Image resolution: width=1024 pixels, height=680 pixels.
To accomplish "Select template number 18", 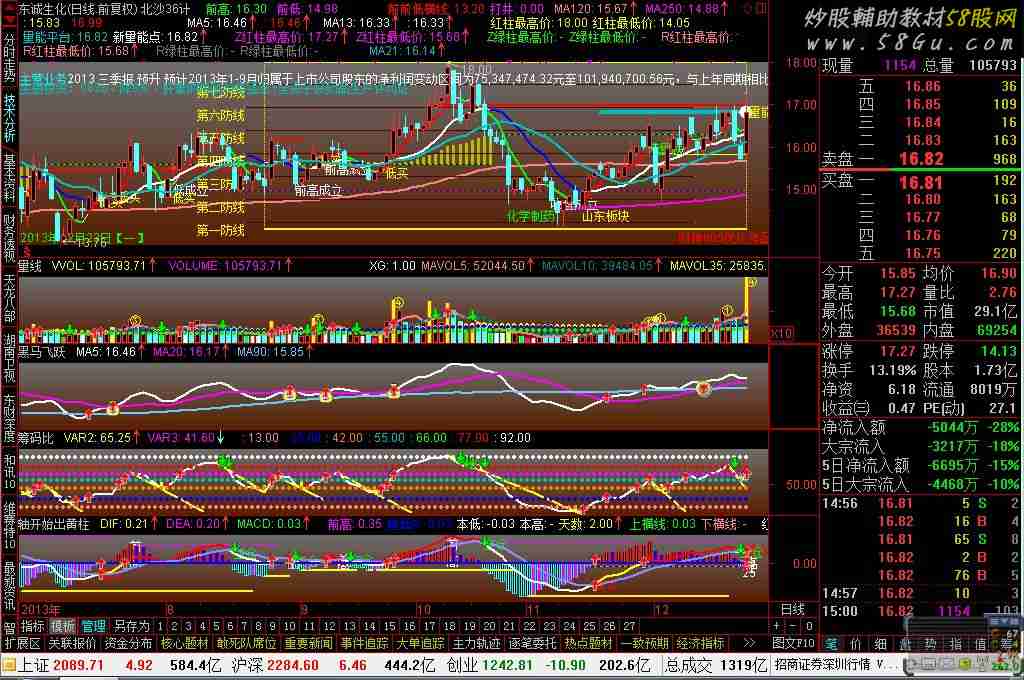I will (x=449, y=626).
